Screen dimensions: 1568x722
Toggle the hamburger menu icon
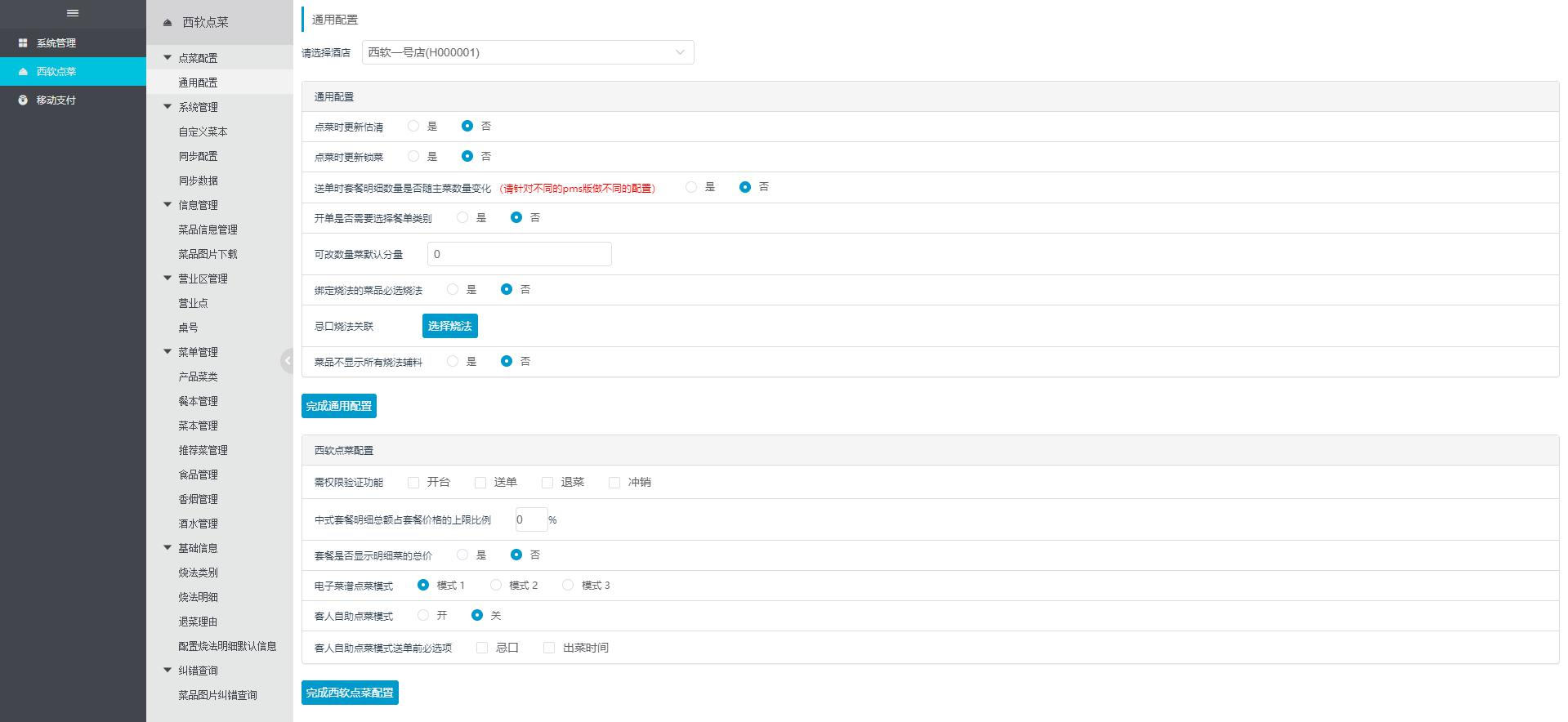pyautogui.click(x=73, y=13)
